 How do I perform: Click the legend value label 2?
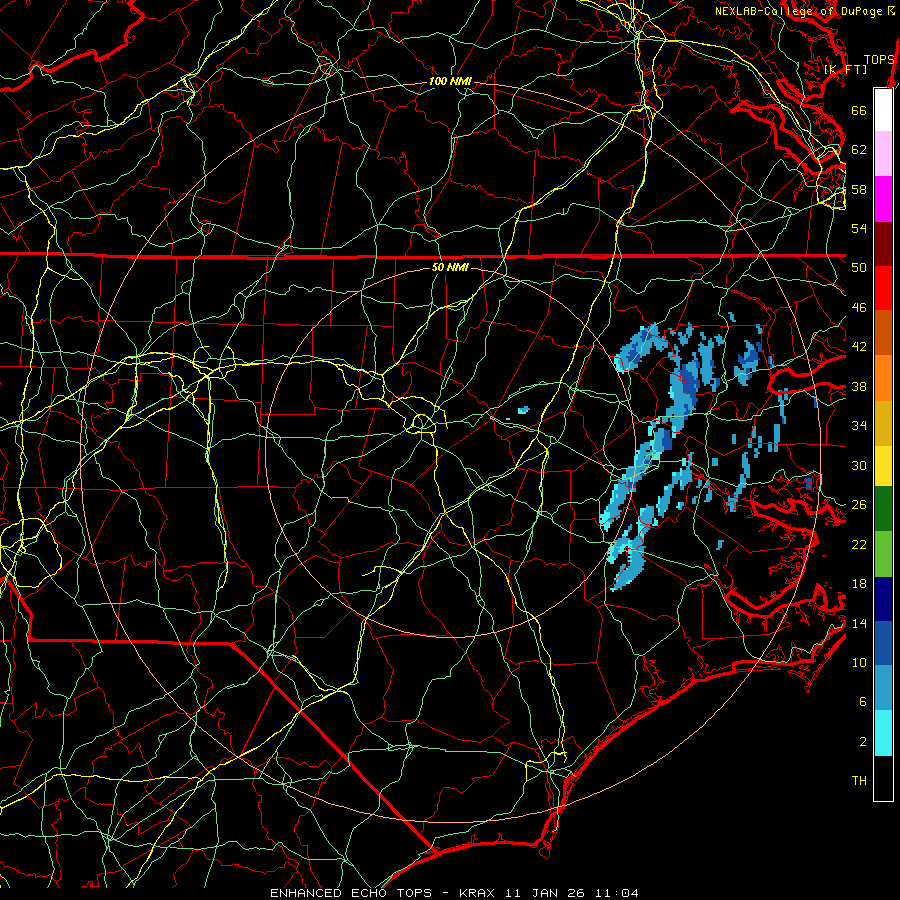click(862, 742)
